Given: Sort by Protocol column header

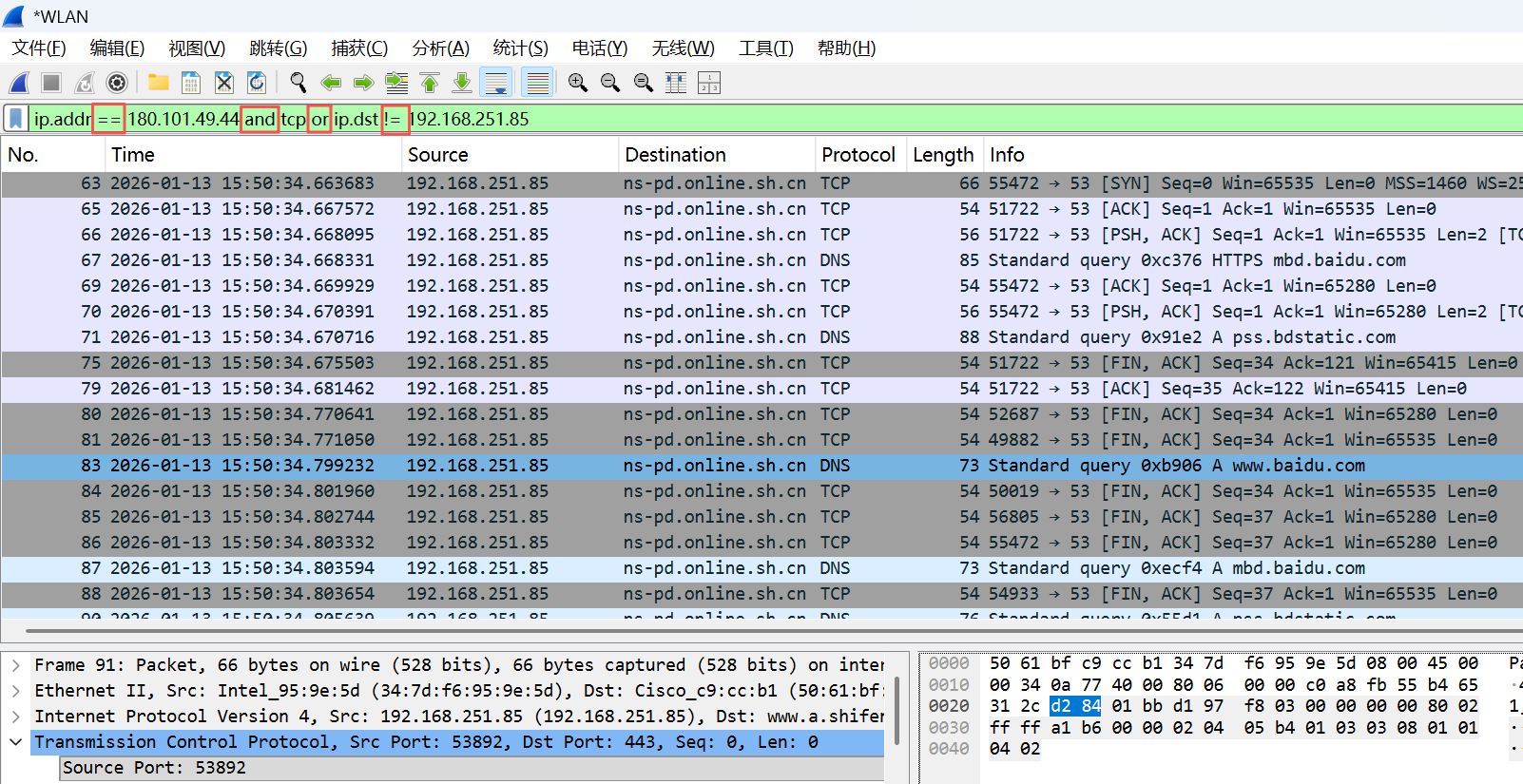Looking at the screenshot, I should [x=860, y=155].
